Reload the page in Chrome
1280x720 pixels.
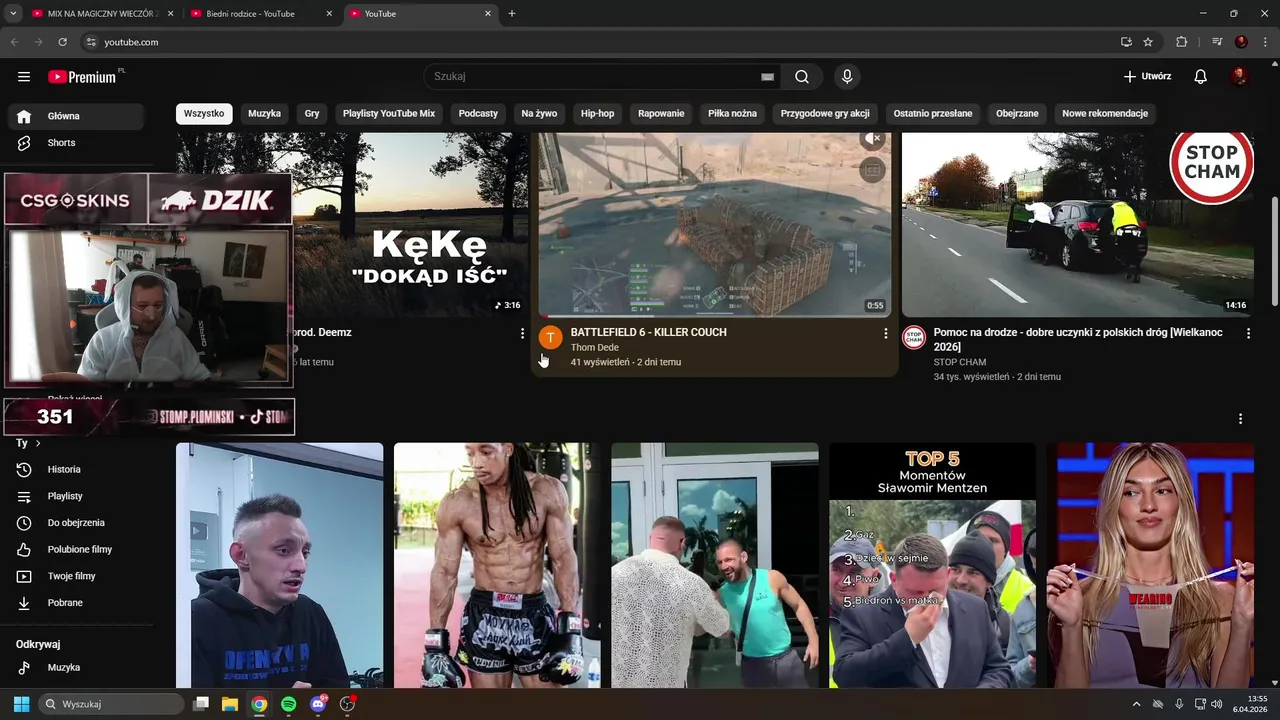point(62,42)
